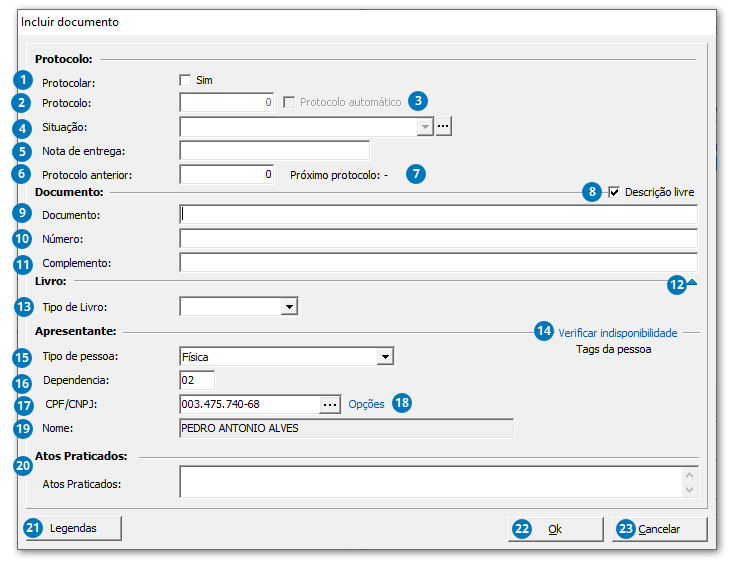Image resolution: width=730 pixels, height=563 pixels.
Task: Click the ellipsis button beside Situação dropdown
Action: click(x=444, y=126)
